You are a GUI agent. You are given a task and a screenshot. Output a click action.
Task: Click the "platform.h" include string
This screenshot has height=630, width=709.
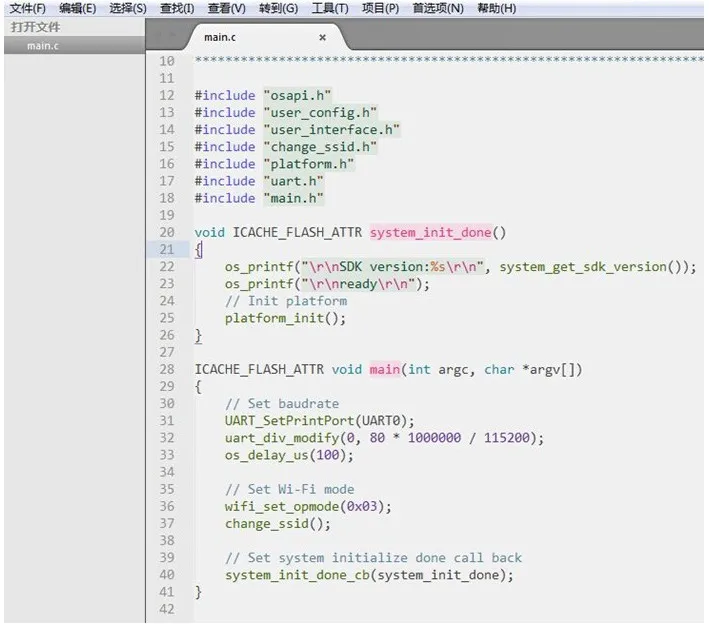tap(309, 164)
